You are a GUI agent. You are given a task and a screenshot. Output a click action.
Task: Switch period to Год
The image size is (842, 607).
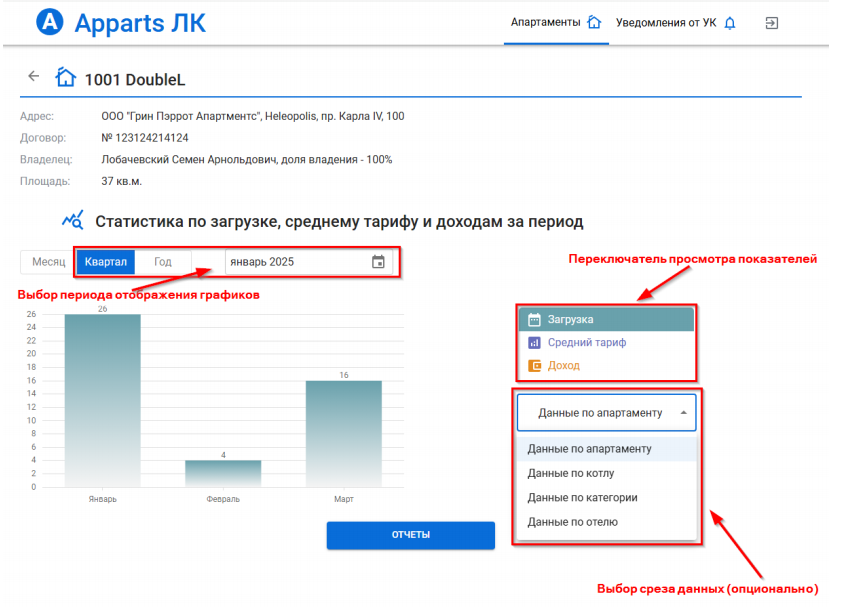pyautogui.click(x=163, y=262)
